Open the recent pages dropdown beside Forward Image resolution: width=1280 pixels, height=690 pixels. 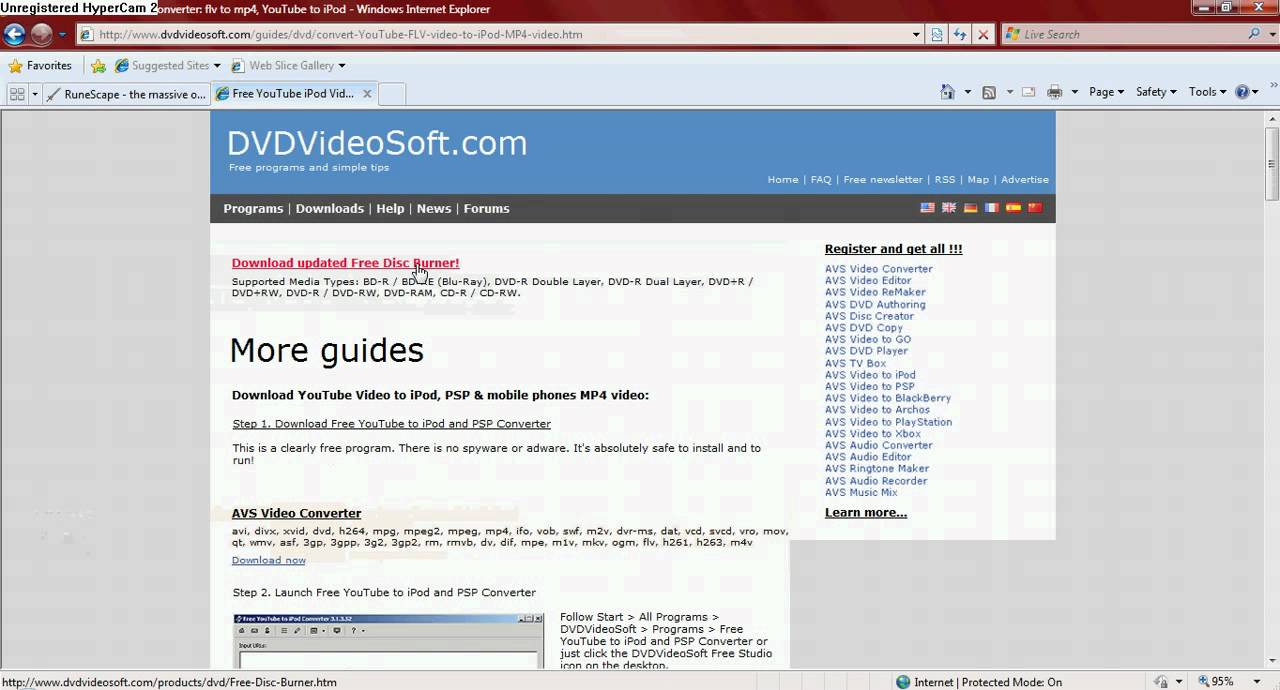(x=62, y=35)
